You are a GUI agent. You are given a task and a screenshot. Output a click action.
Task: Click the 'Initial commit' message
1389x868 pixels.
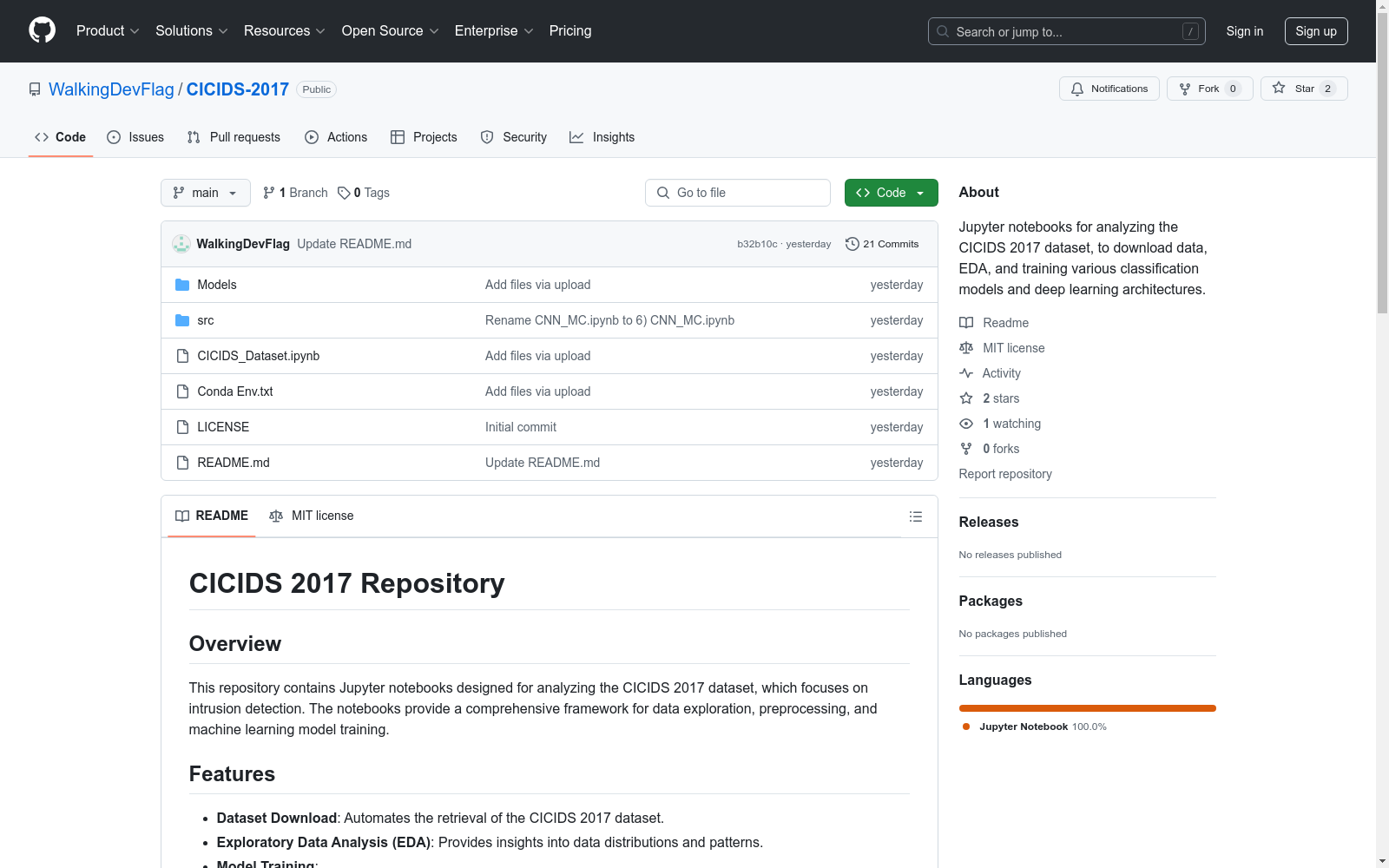(521, 427)
